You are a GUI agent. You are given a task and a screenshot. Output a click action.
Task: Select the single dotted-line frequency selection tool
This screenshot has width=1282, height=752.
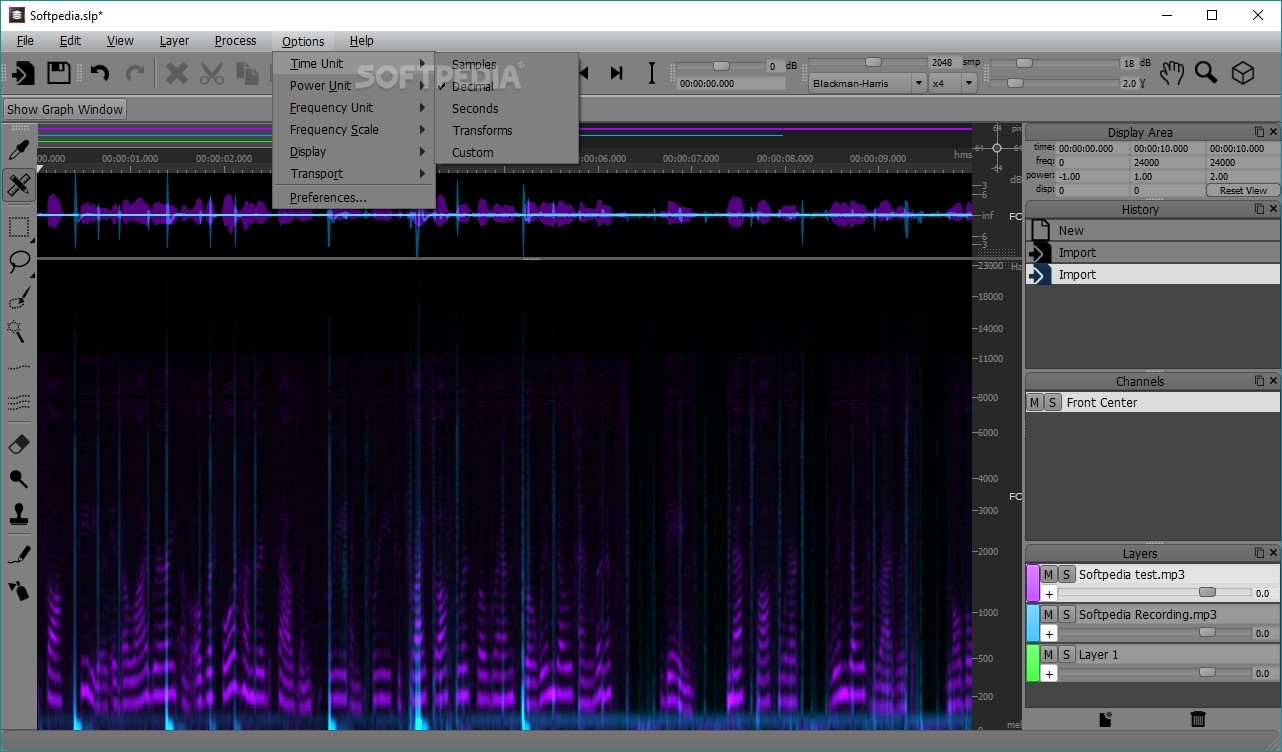coord(19,368)
